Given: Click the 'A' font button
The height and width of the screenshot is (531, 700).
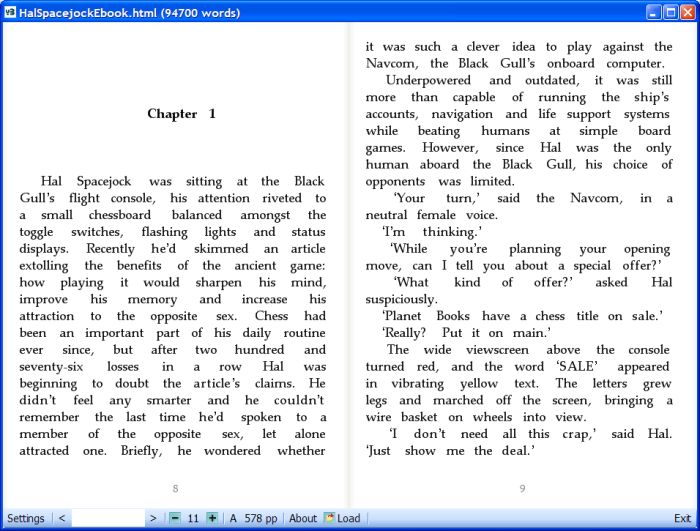Looking at the screenshot, I should coord(233,518).
